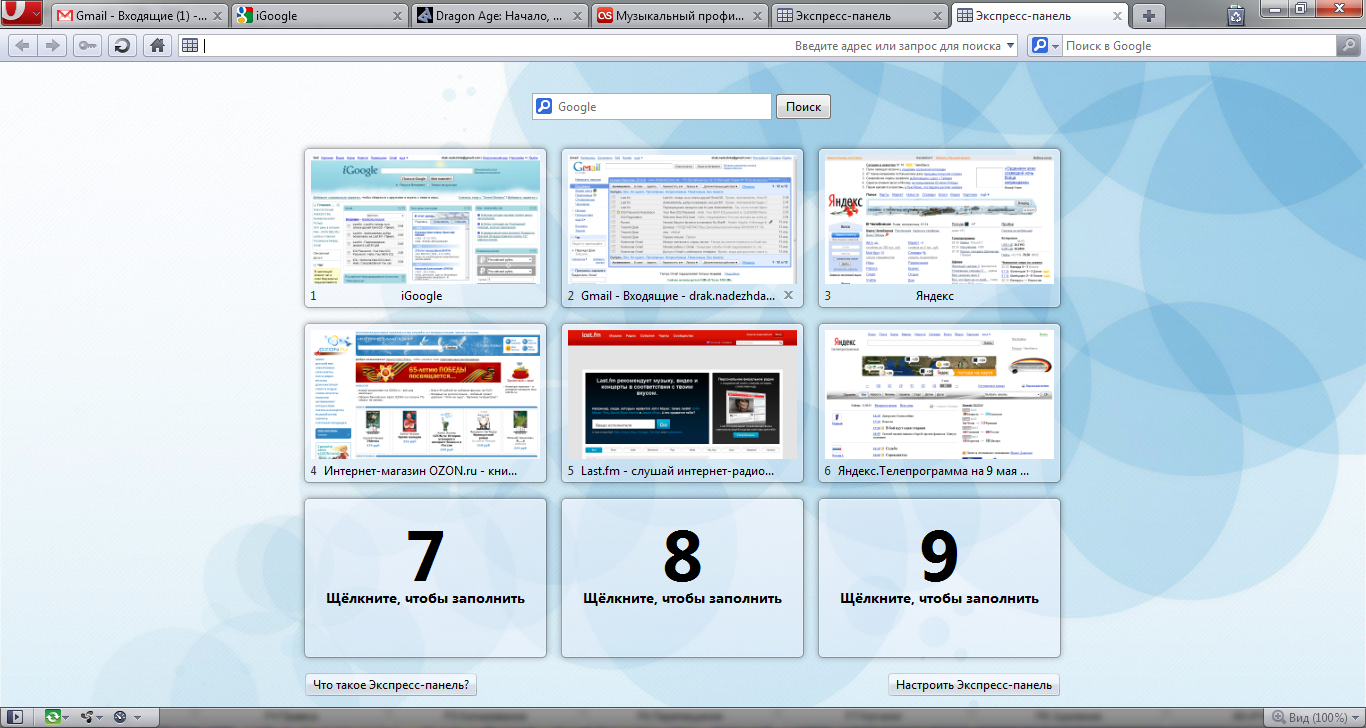Image resolution: width=1366 pixels, height=728 pixels.
Task: Open the password manager key button
Action: [x=87, y=46]
